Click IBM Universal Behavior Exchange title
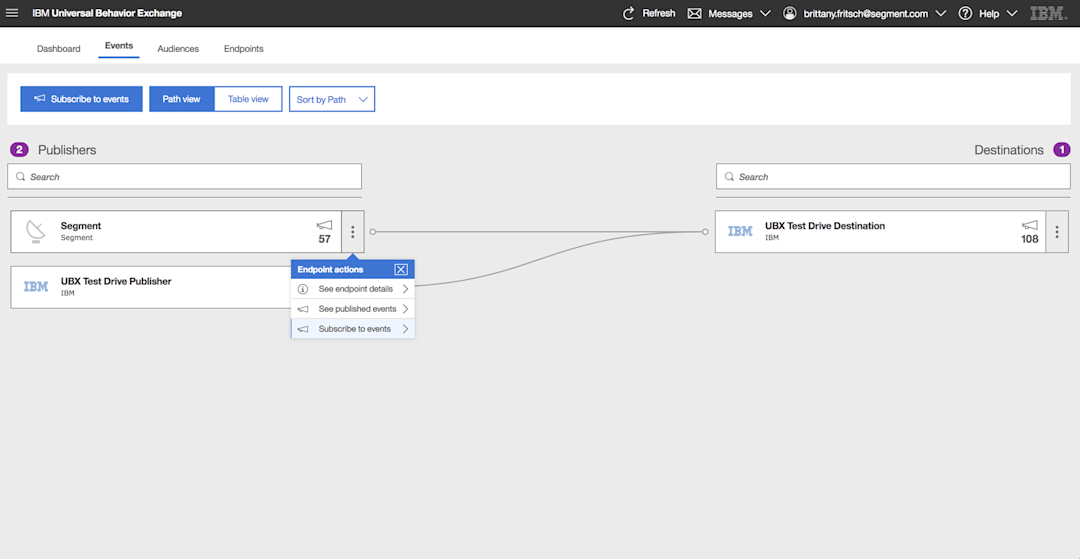The image size is (1080, 559). (107, 13)
